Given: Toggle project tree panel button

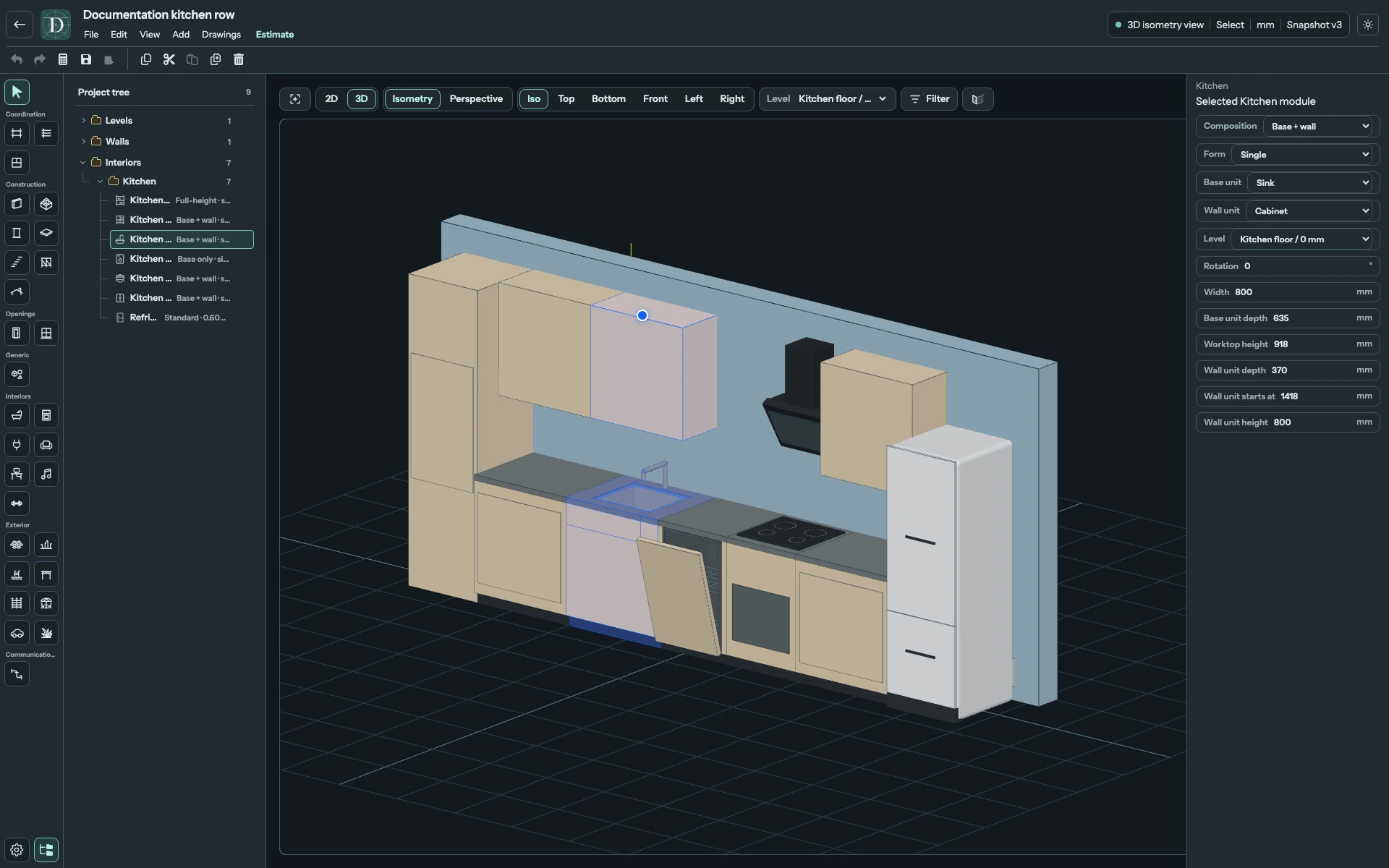Looking at the screenshot, I should click(46, 850).
